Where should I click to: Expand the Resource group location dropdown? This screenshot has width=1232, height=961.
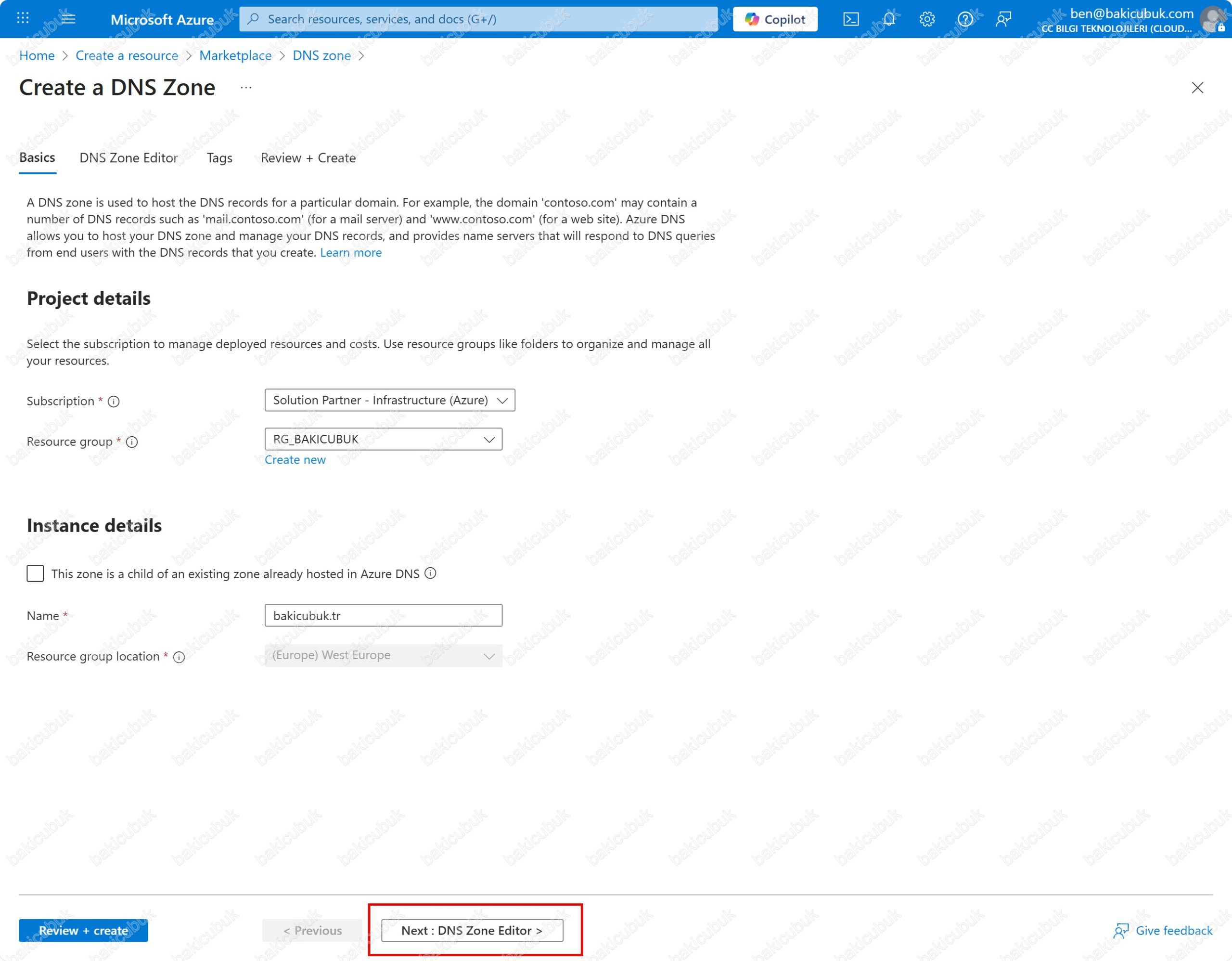(383, 655)
